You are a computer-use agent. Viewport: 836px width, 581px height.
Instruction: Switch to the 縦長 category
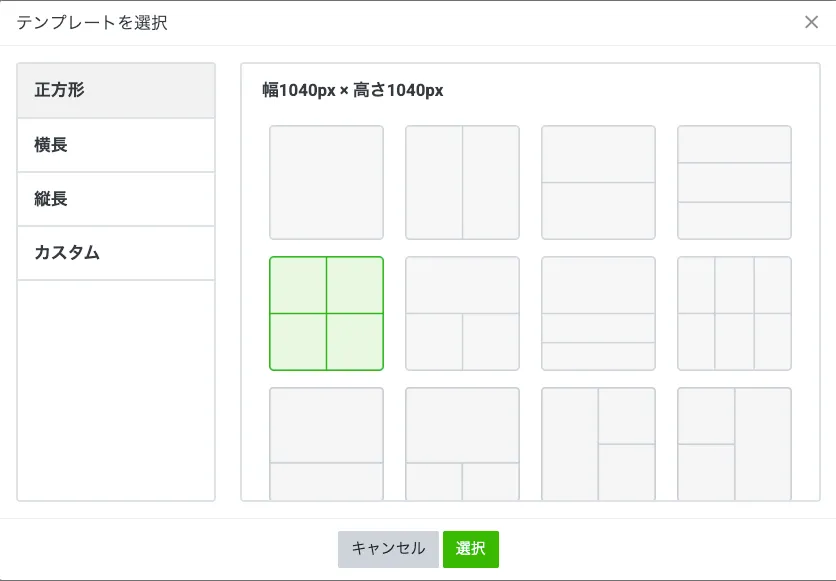click(x=116, y=199)
